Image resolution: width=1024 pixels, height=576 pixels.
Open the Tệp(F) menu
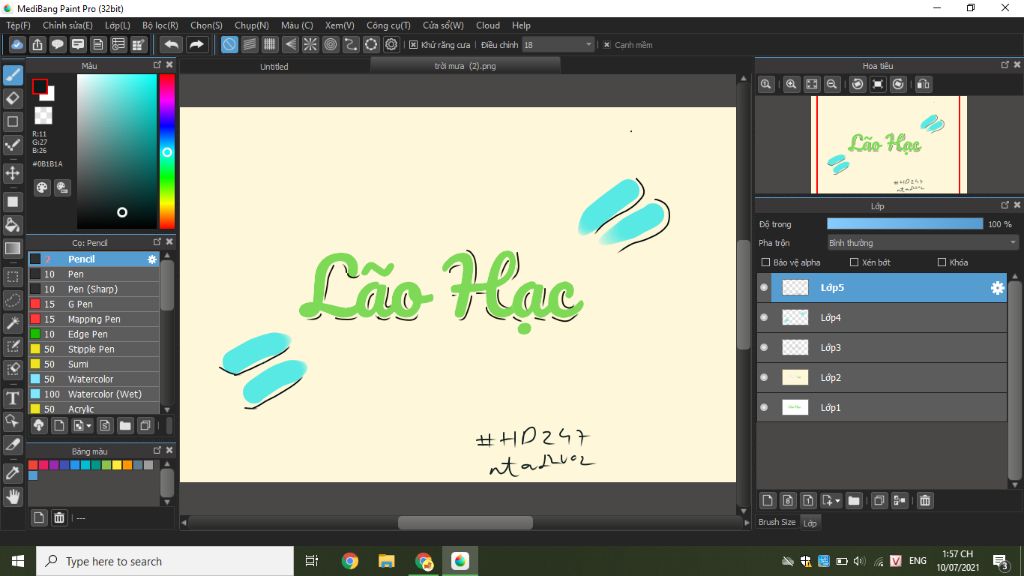(x=18, y=25)
